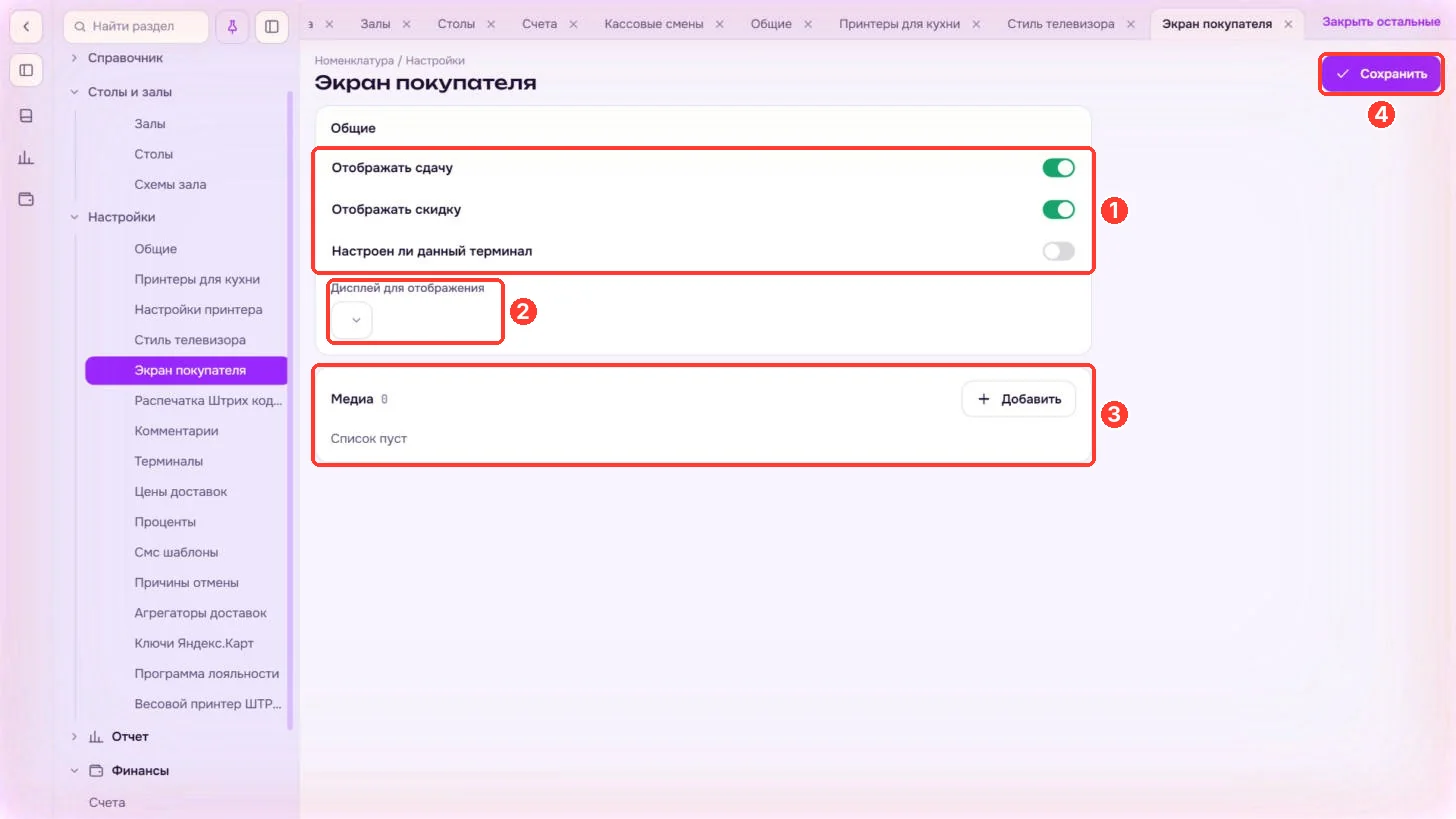Click the bar chart icon in left rail
Viewport: 1456px width, 819px height.
pos(26,157)
